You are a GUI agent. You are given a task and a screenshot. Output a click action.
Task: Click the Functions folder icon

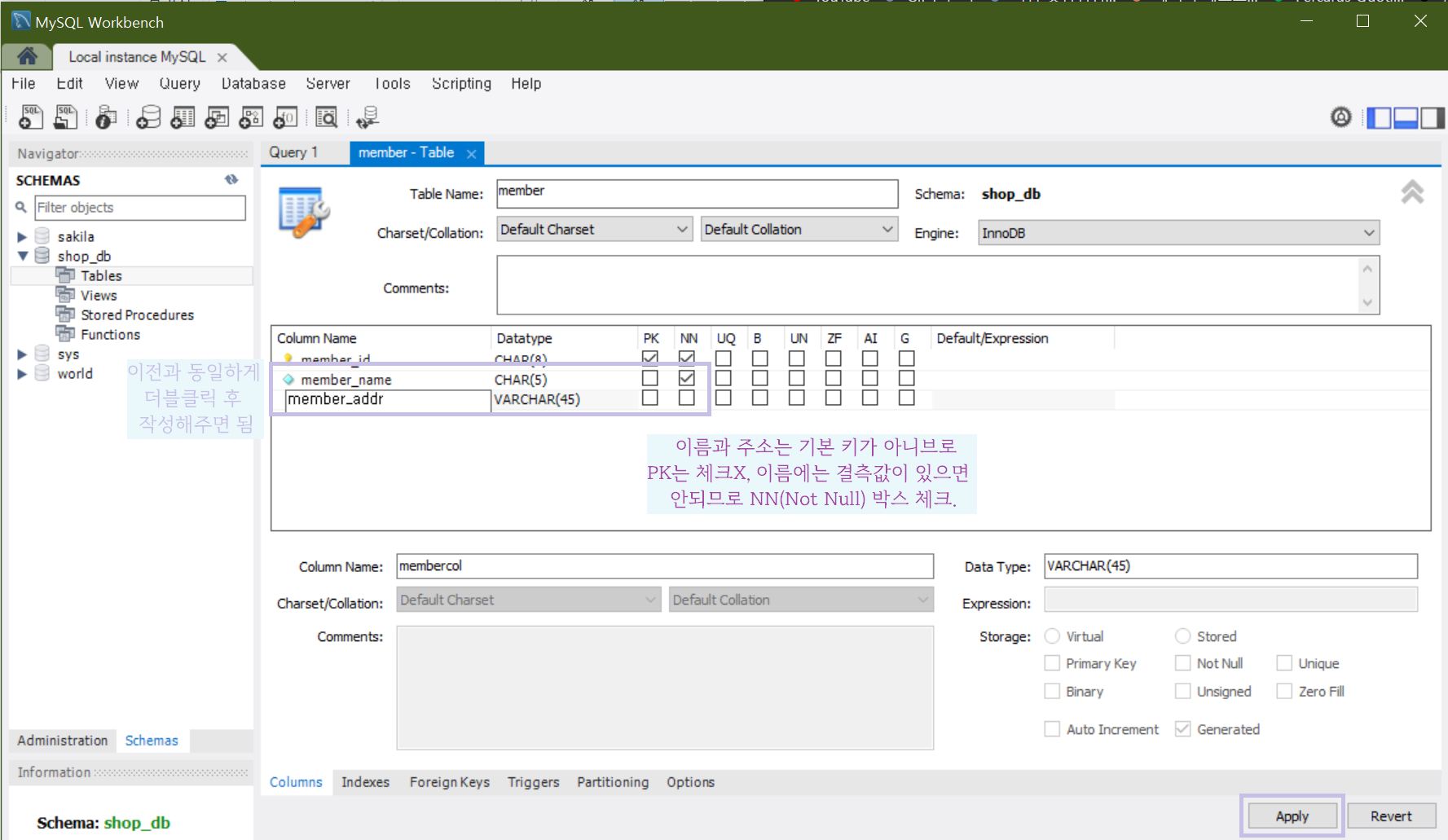[x=65, y=334]
